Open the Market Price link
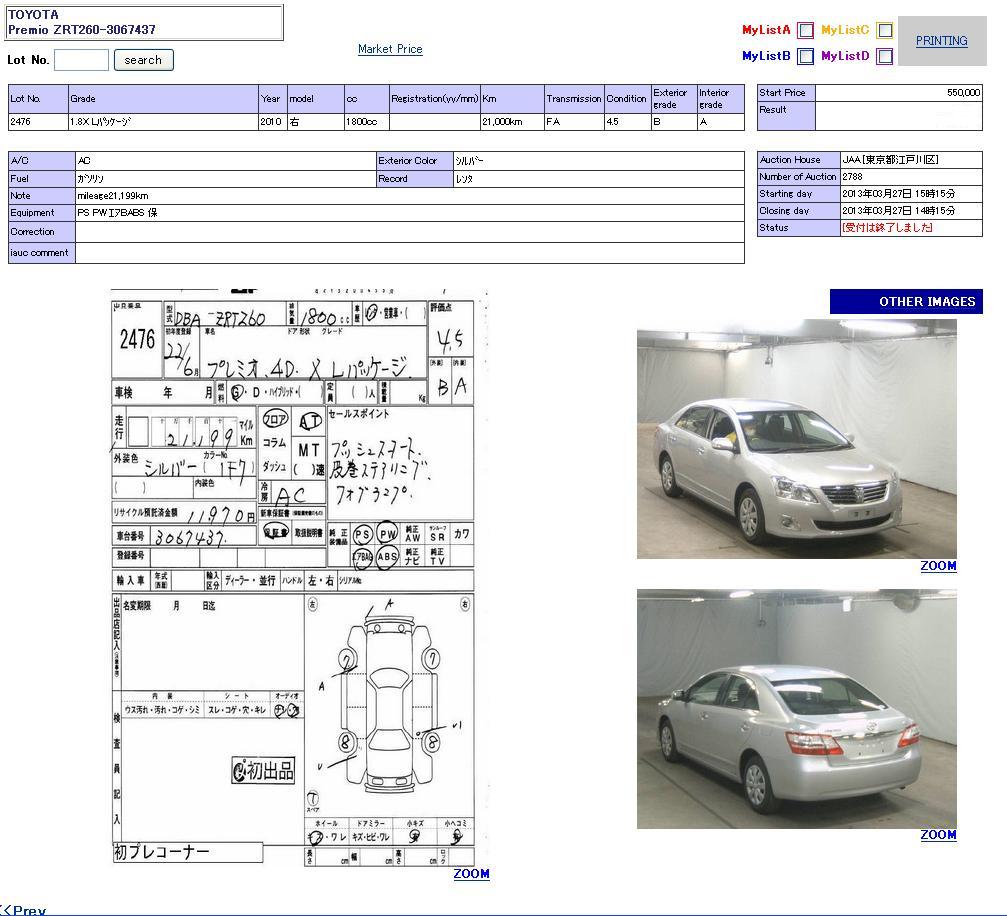 pyautogui.click(x=390, y=49)
